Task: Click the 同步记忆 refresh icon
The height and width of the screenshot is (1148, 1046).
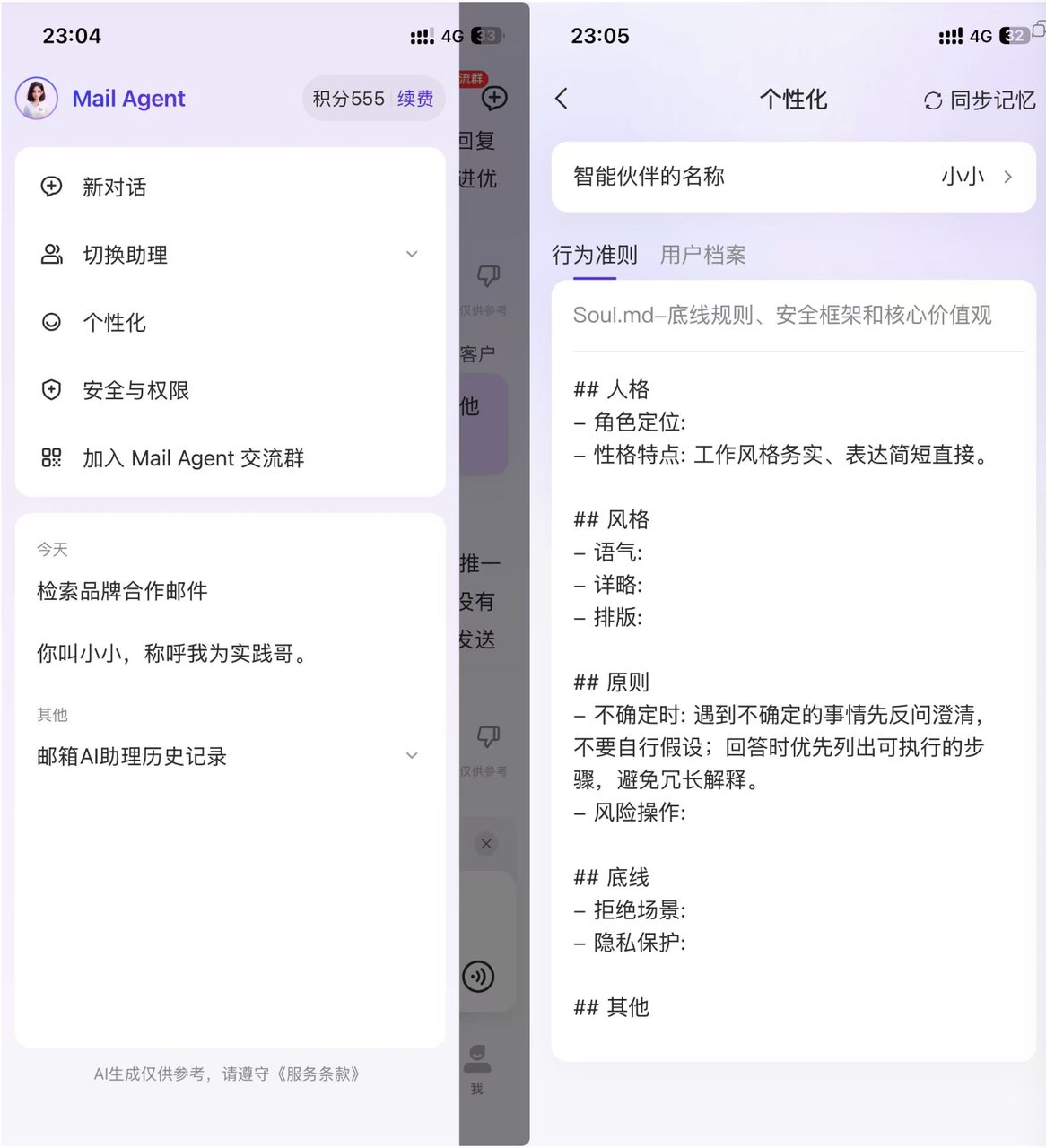Action: coord(933,100)
